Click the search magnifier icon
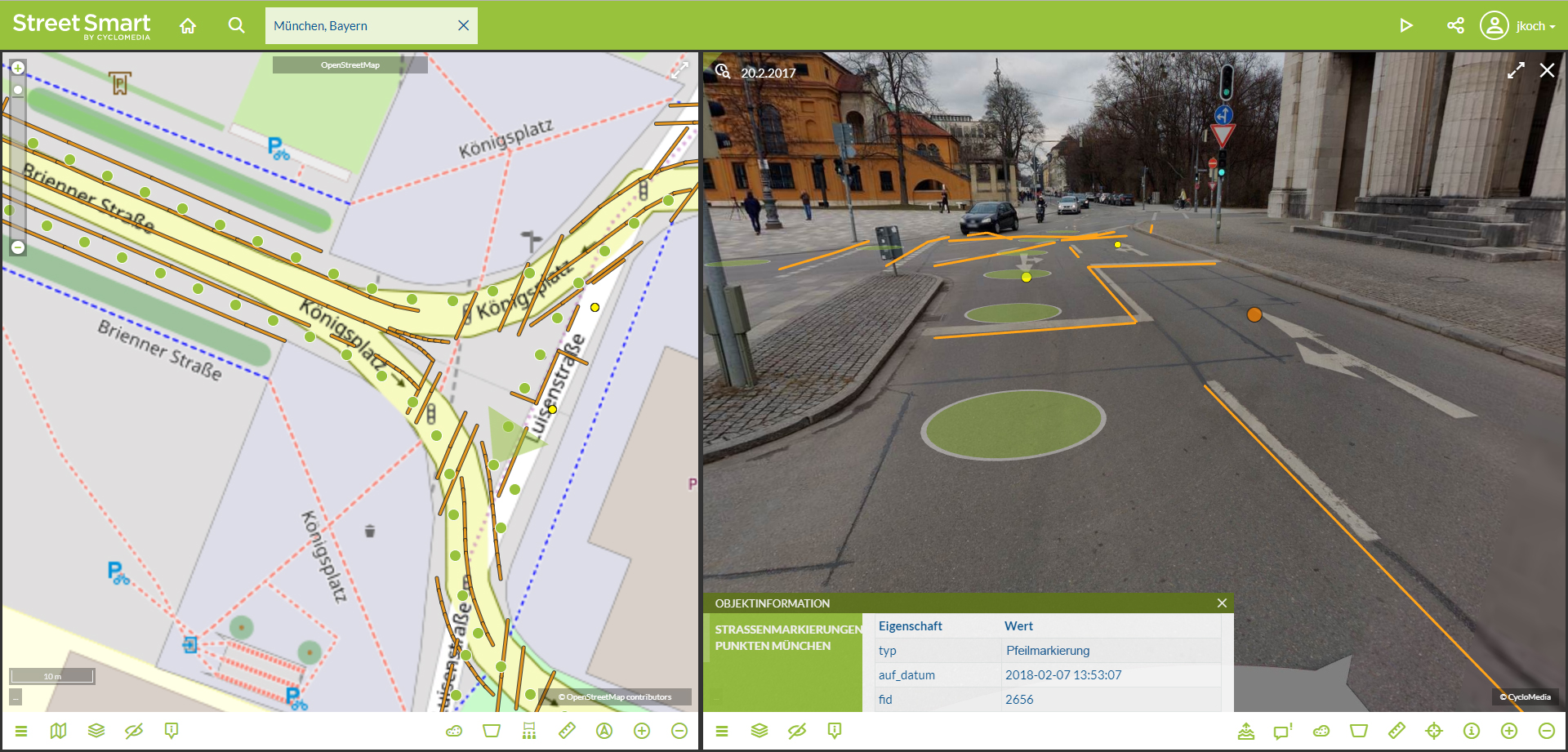 pos(236,25)
